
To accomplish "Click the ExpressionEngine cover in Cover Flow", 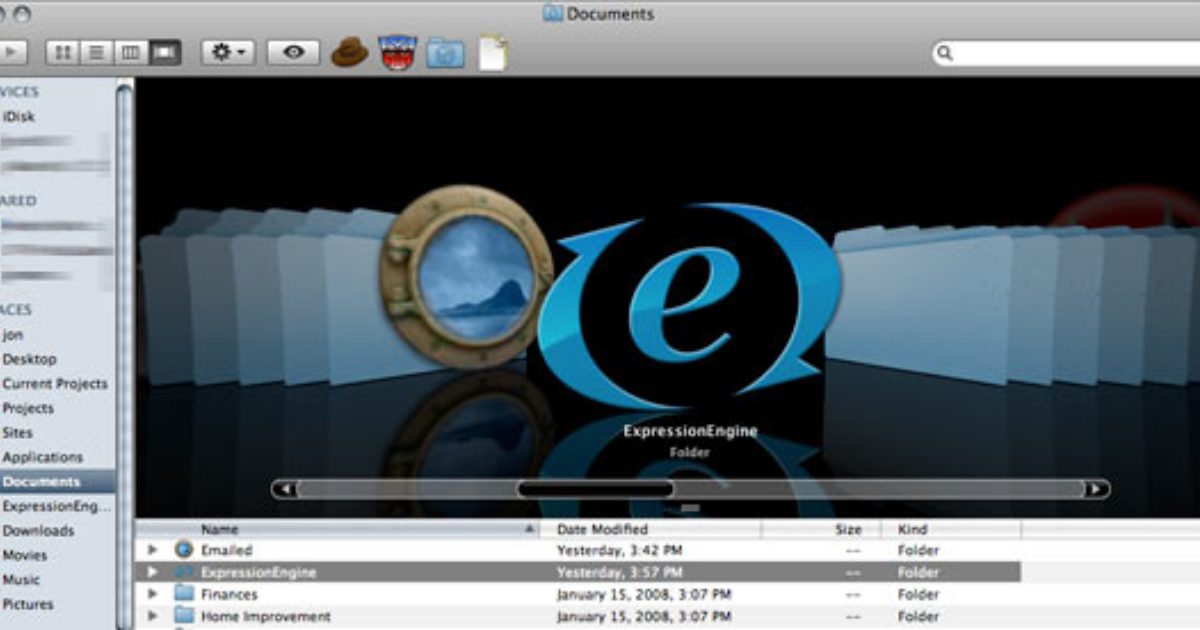I will click(x=690, y=305).
